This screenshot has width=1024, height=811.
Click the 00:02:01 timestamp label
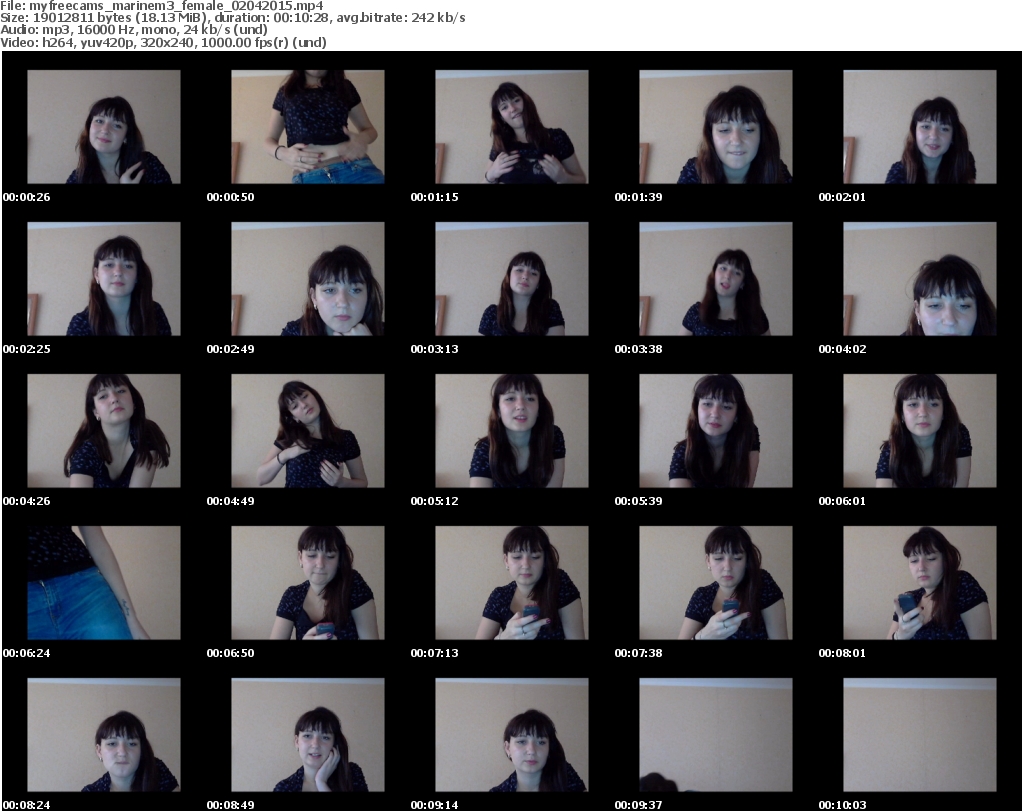point(842,197)
